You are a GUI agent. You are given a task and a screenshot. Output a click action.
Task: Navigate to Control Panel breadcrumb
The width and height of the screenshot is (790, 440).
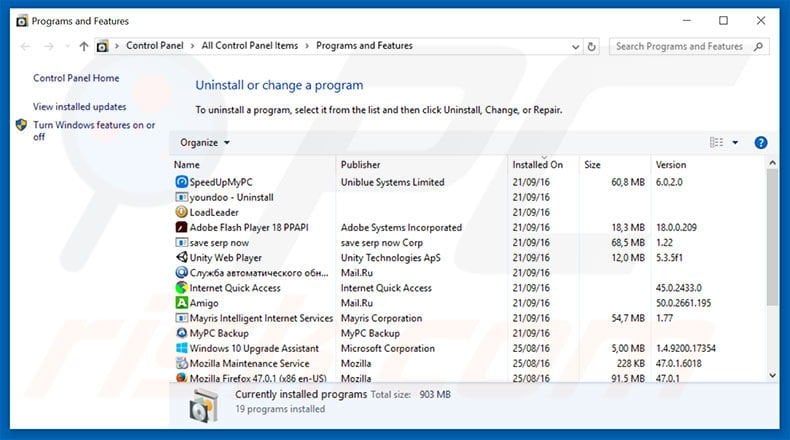[155, 46]
